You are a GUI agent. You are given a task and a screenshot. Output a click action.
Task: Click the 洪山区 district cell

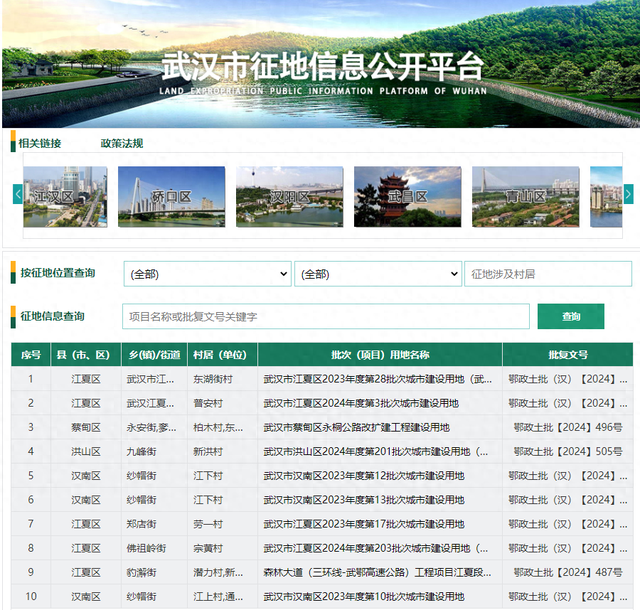pos(86,452)
